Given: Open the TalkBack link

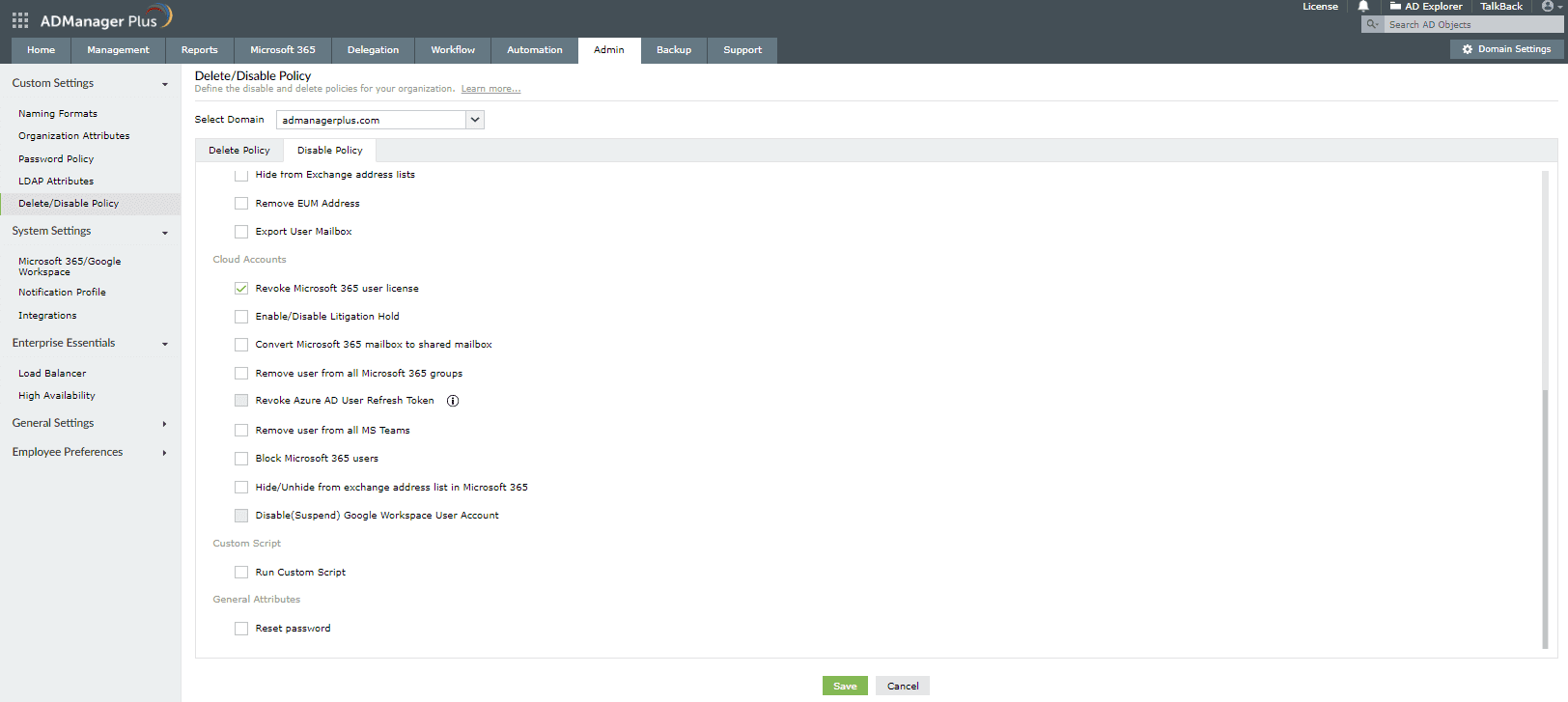Looking at the screenshot, I should (1501, 7).
